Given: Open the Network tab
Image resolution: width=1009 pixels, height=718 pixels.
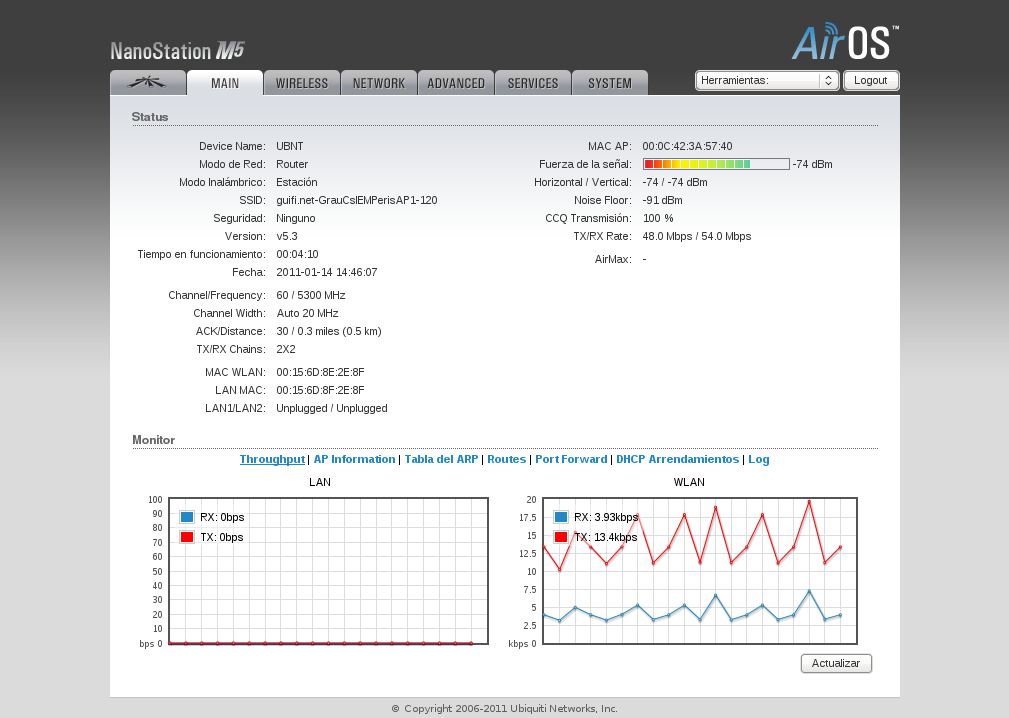Looking at the screenshot, I should pos(379,83).
